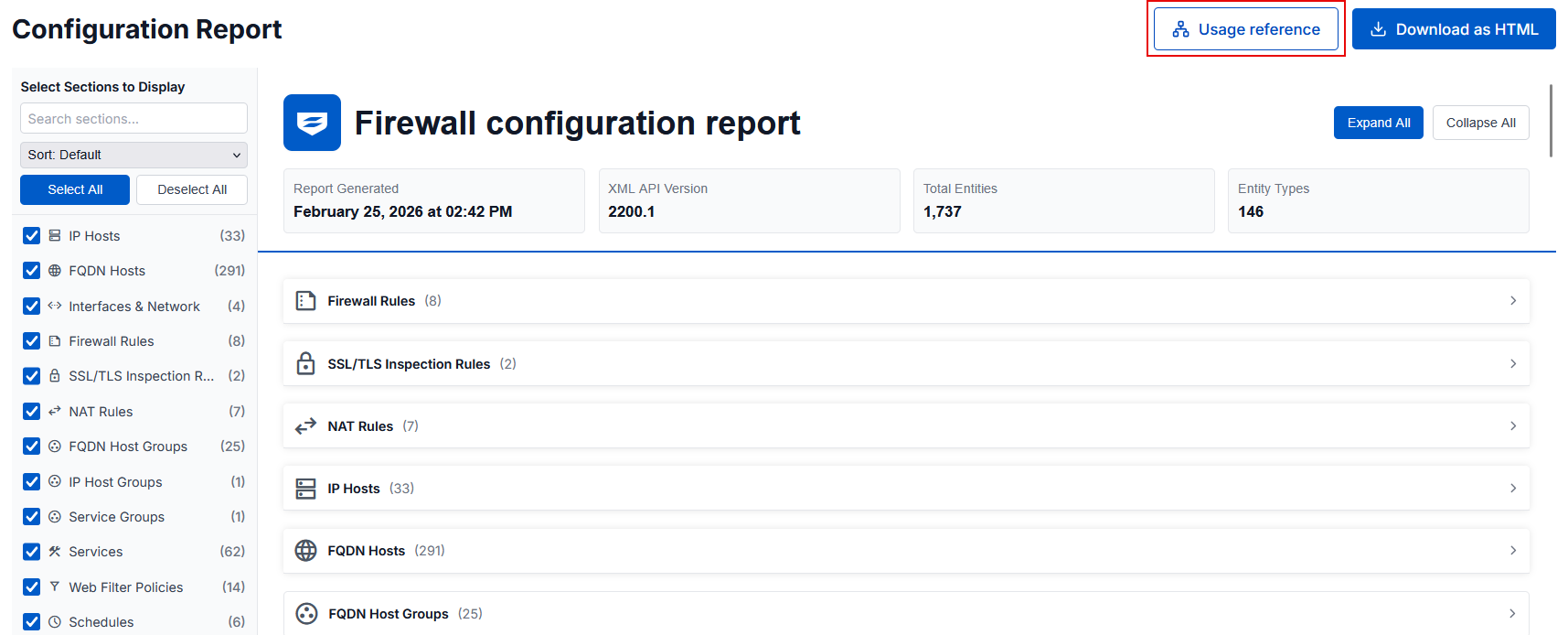Click the vertical scrollbar of report panel
1568x635 pixels.
point(1551,121)
